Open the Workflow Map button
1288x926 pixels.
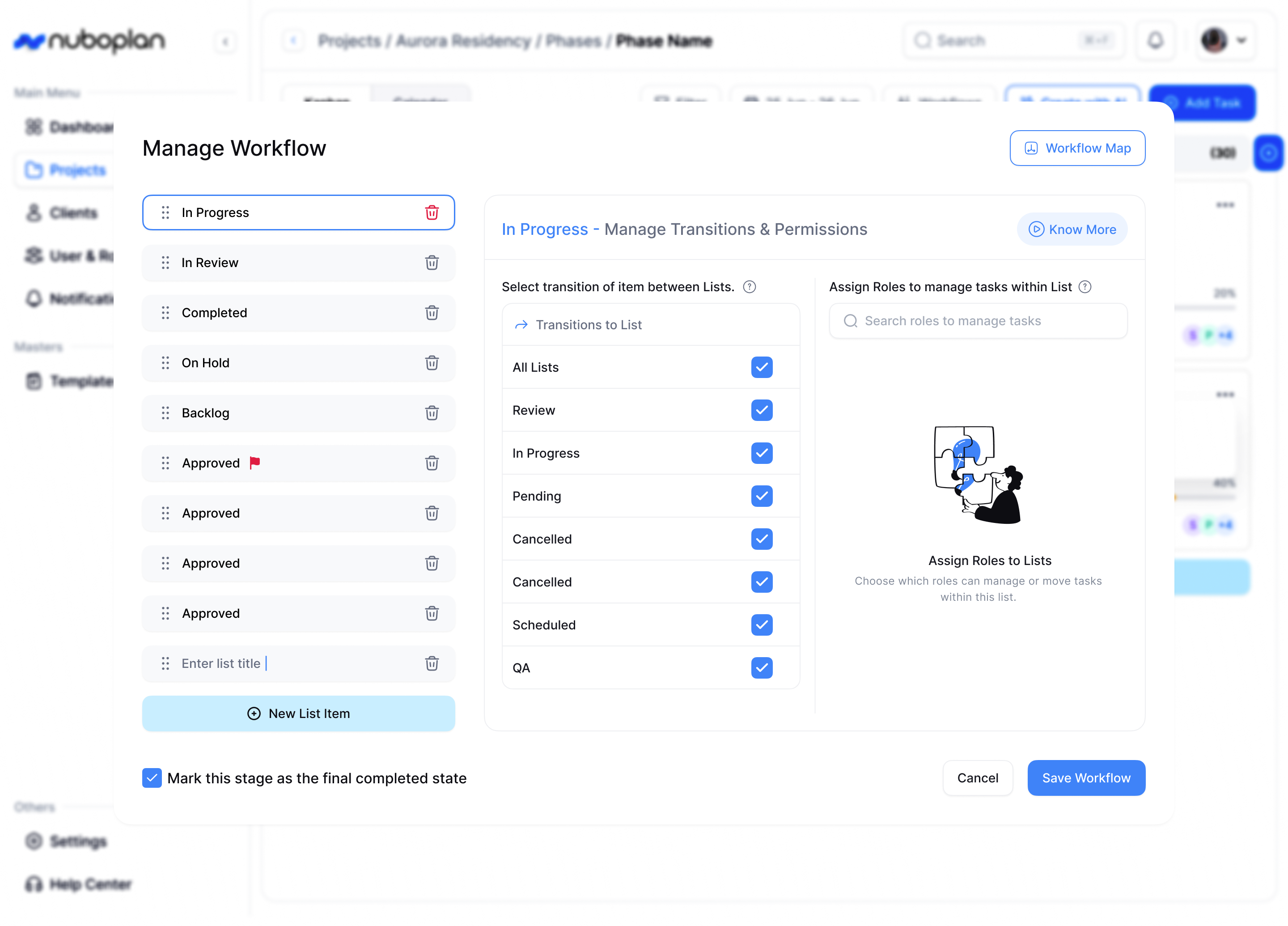point(1077,148)
